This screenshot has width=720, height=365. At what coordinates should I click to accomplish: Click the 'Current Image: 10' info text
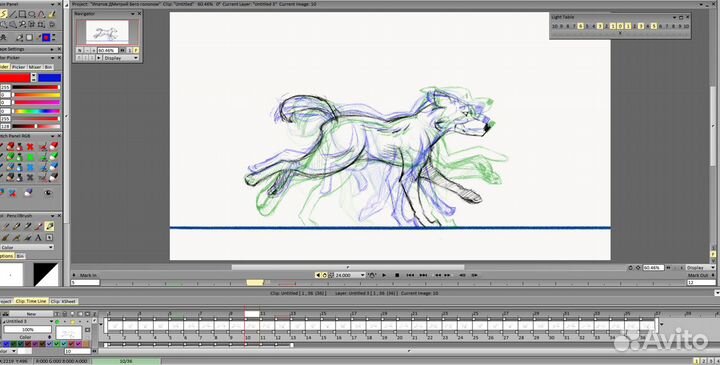tap(420, 293)
